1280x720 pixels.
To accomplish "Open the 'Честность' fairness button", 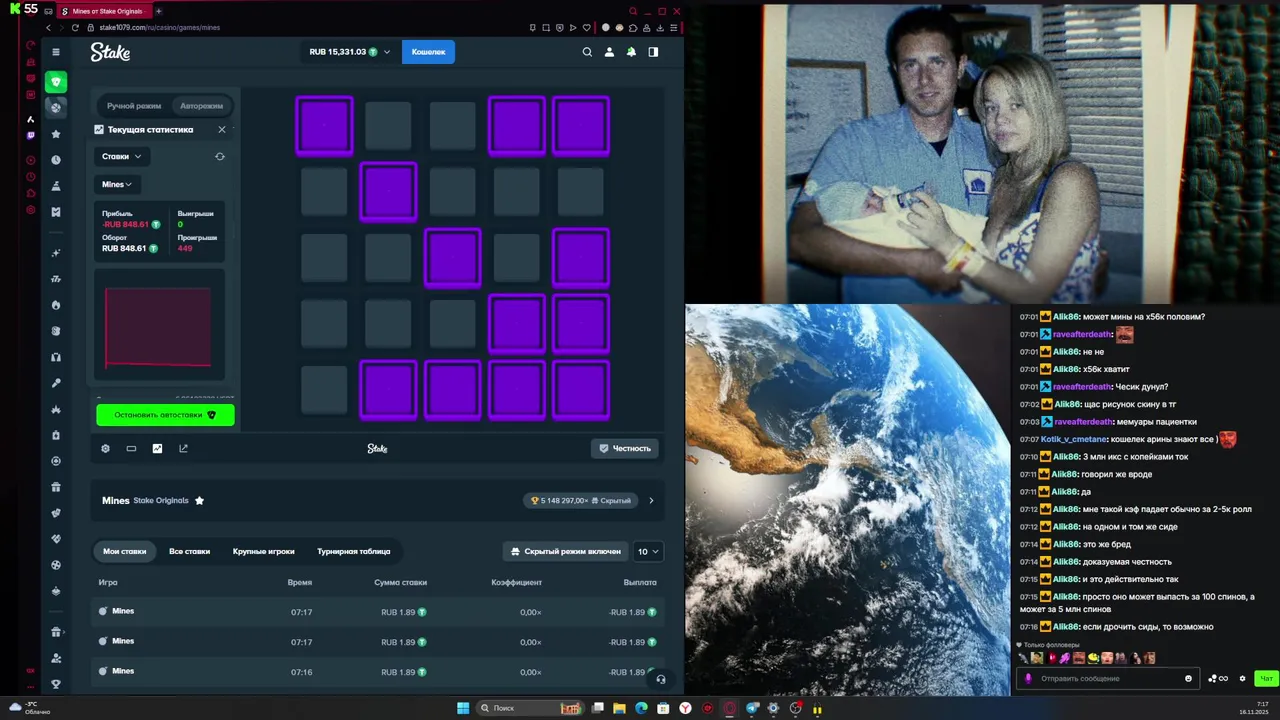I will tap(624, 448).
